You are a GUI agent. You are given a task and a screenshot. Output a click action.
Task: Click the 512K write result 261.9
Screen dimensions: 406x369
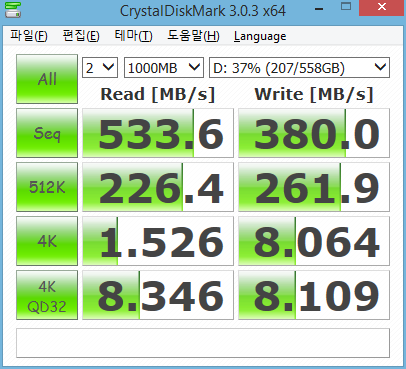(x=314, y=187)
